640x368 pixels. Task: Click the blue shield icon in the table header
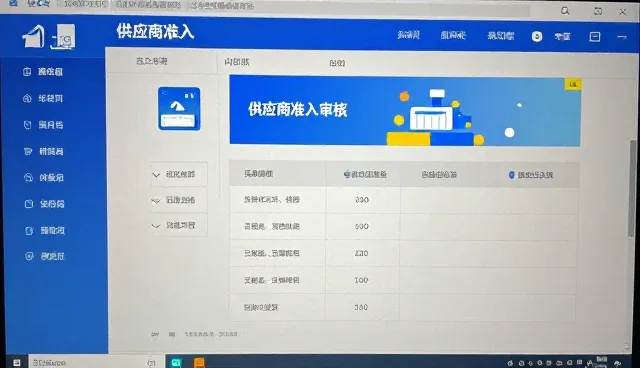coord(511,175)
